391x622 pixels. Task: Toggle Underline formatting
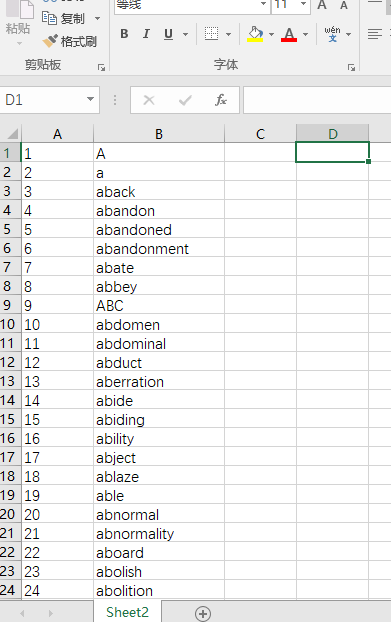click(x=169, y=34)
